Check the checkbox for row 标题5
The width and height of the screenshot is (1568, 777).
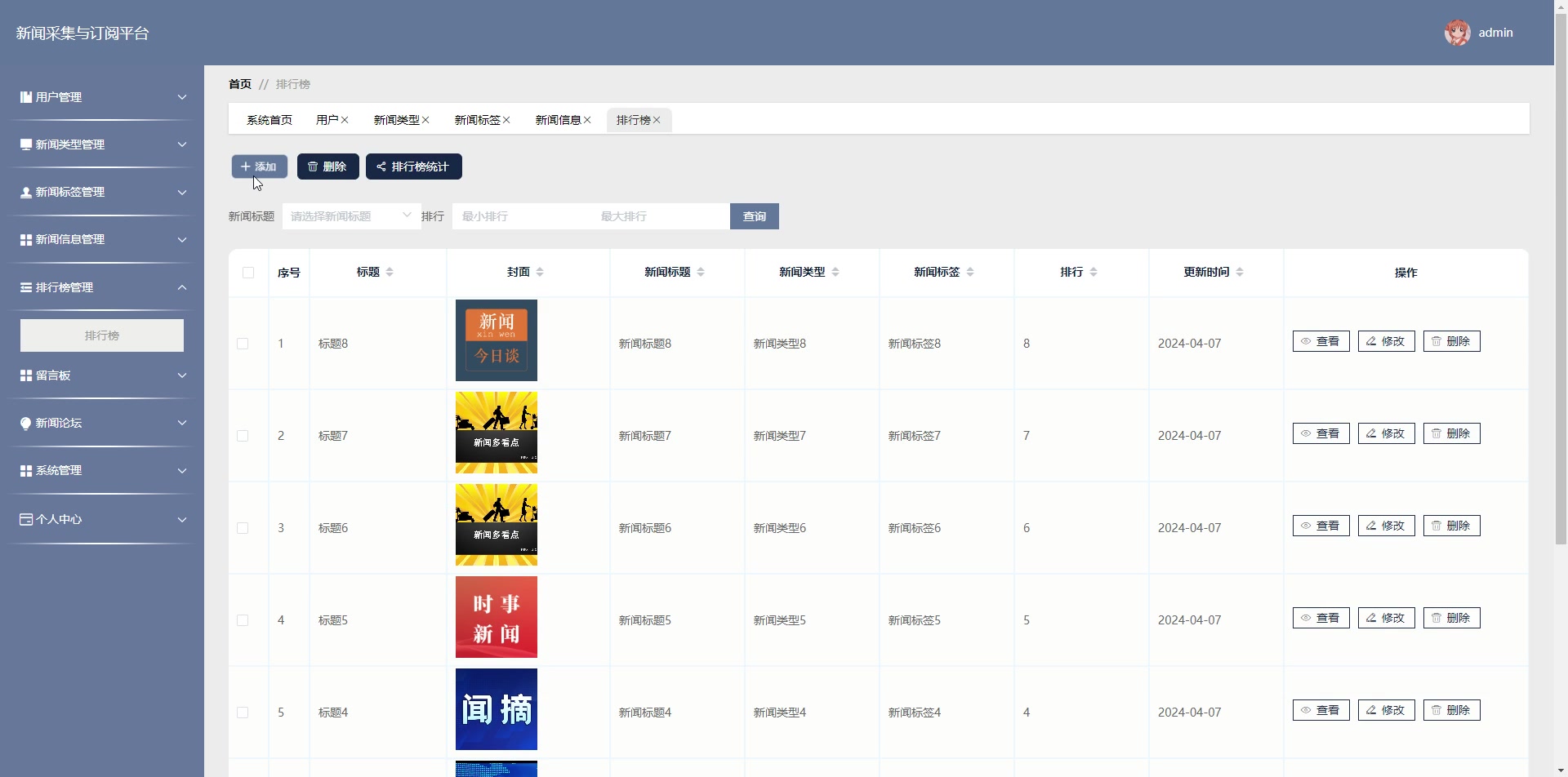pos(243,620)
